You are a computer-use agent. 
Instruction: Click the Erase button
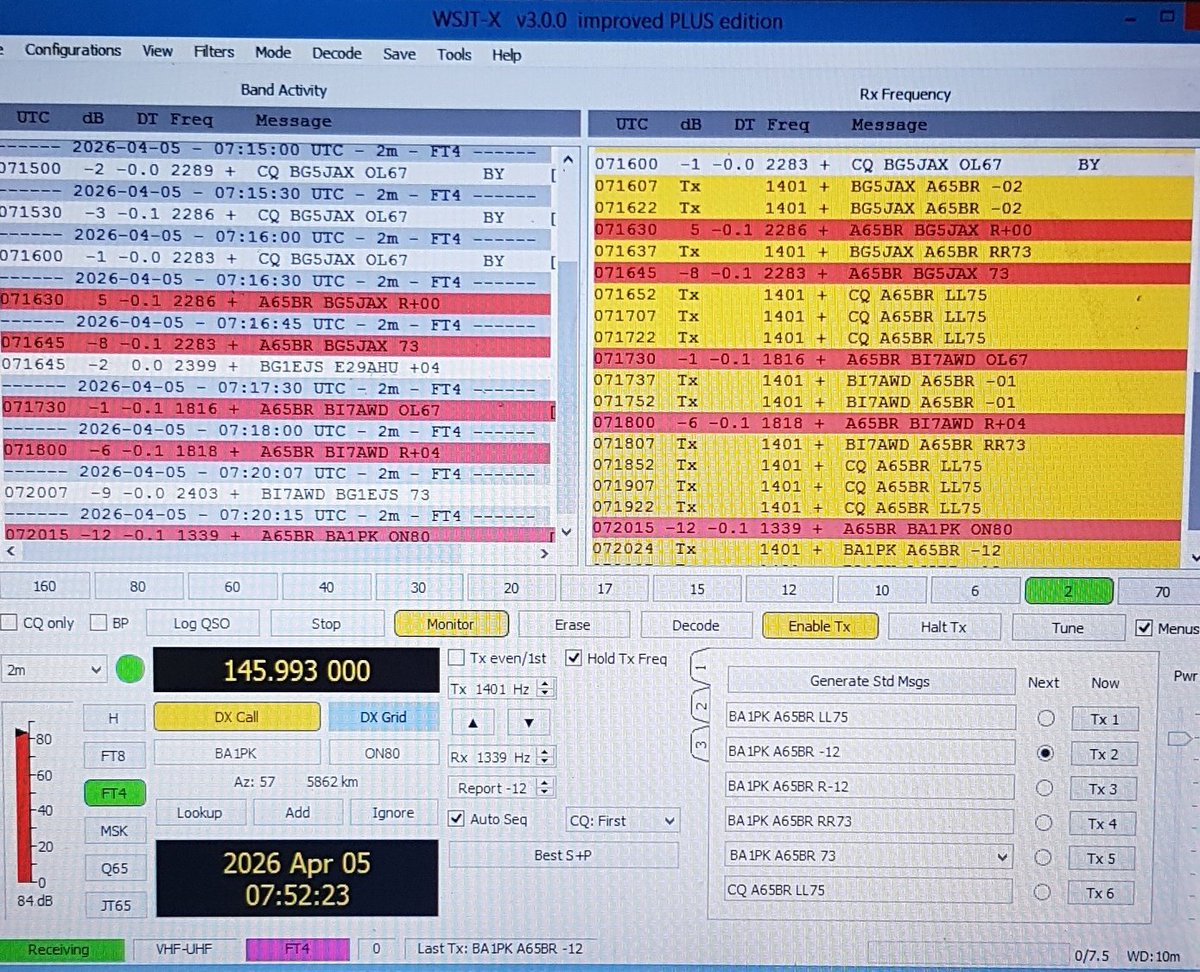click(572, 625)
